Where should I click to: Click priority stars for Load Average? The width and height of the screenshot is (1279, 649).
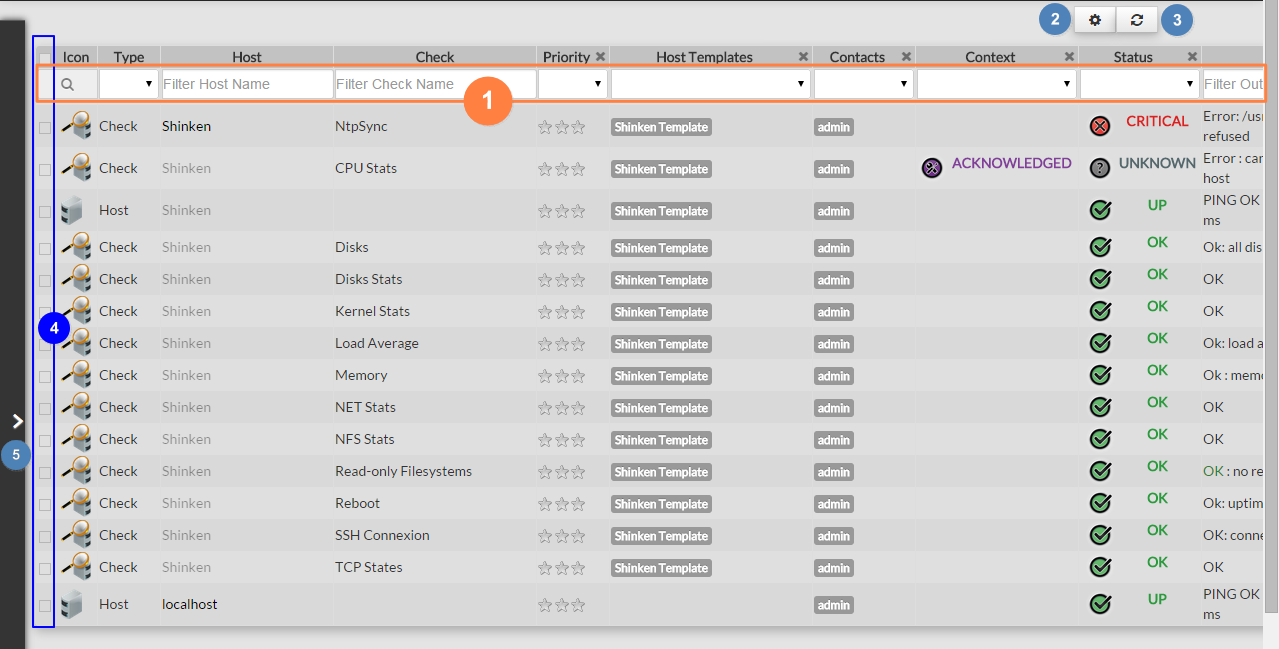[x=561, y=344]
